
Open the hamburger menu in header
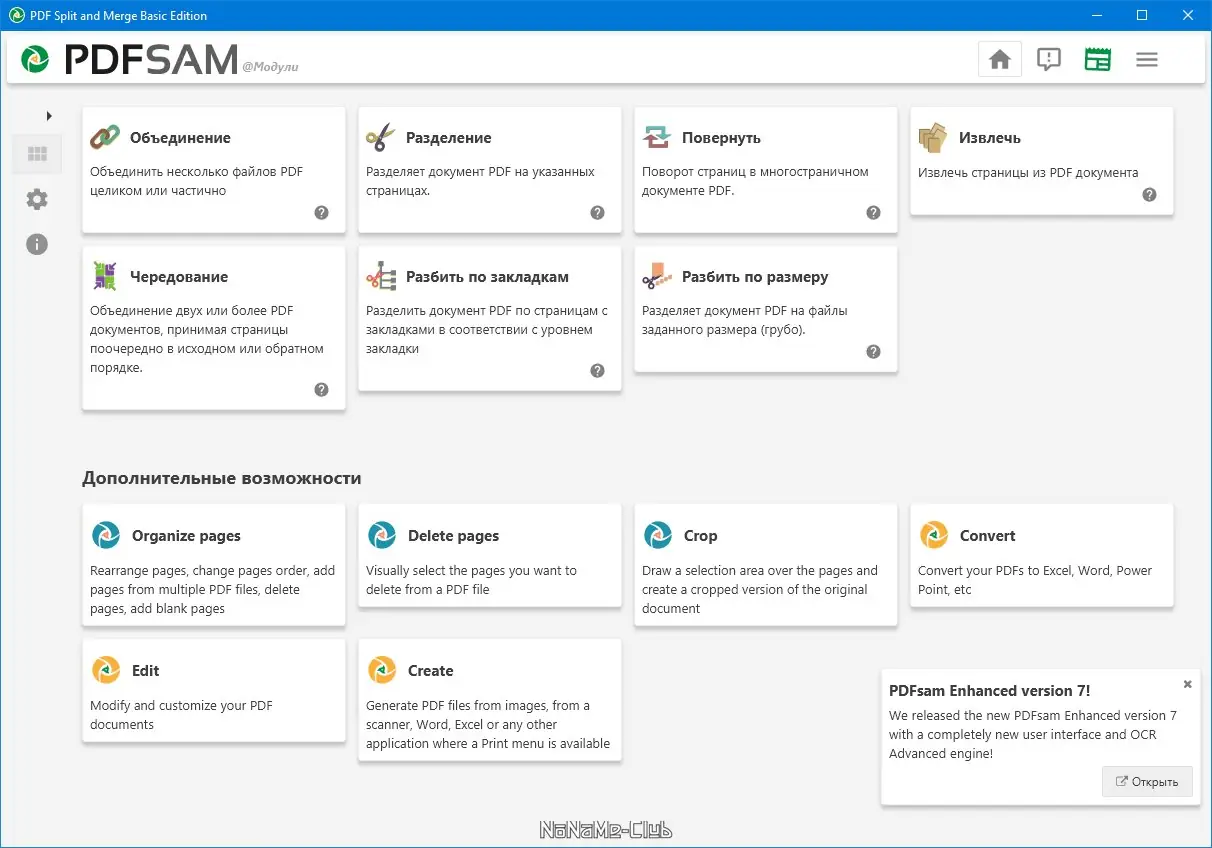(x=1147, y=59)
